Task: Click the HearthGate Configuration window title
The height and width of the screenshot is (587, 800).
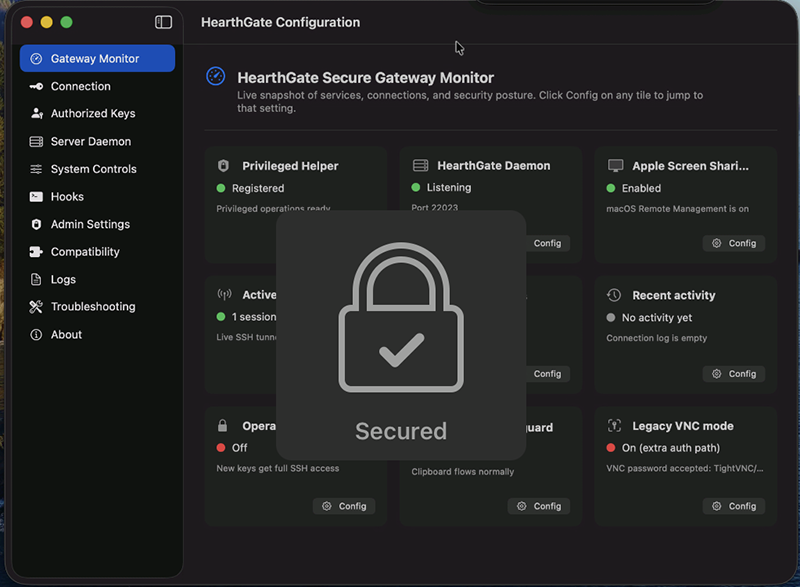Action: [x=280, y=22]
